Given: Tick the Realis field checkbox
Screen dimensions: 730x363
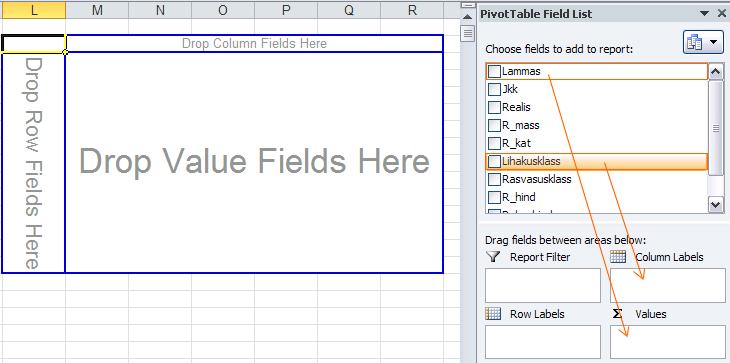Looking at the screenshot, I should coord(494,108).
